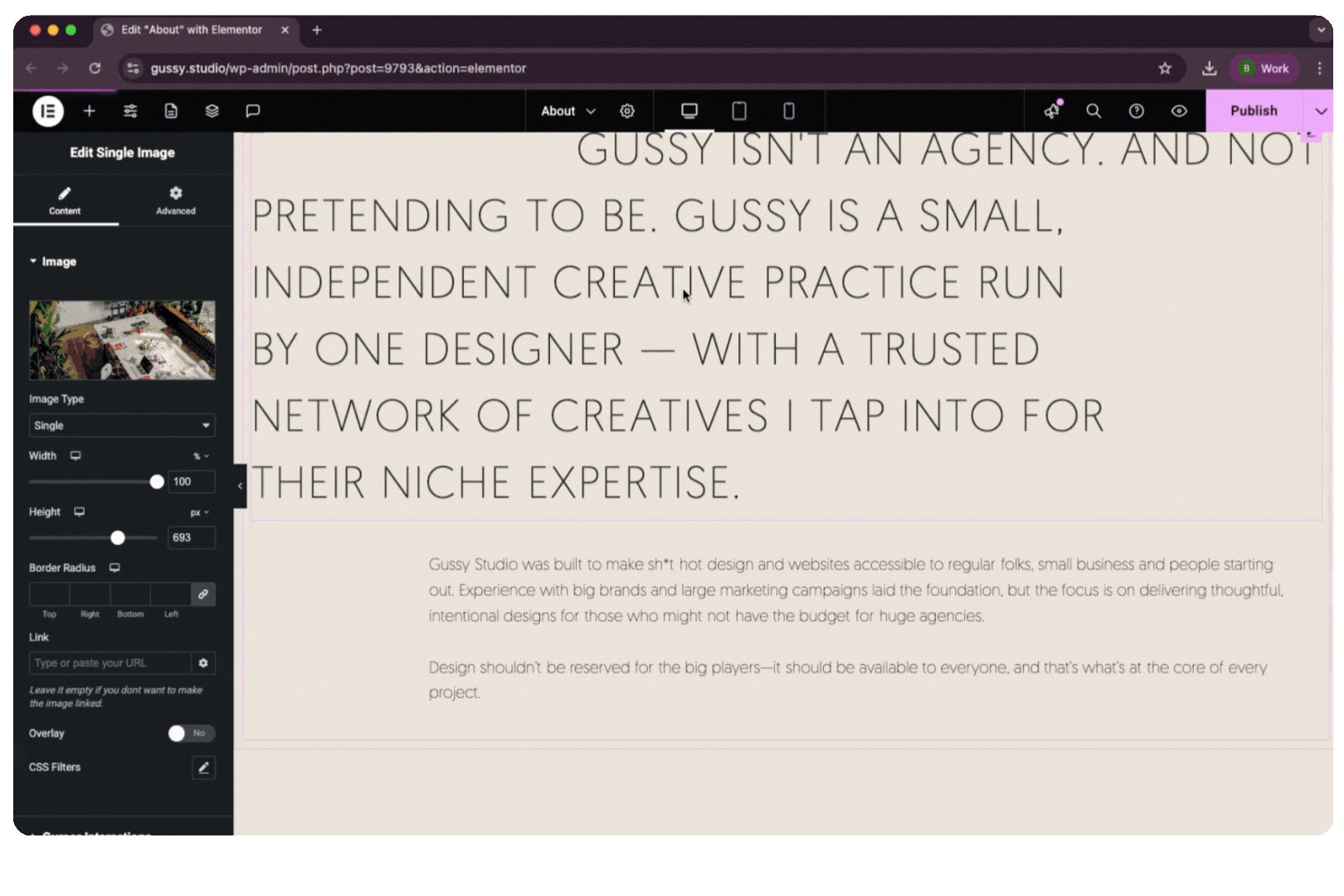Open page settings gear icon

[x=627, y=111]
